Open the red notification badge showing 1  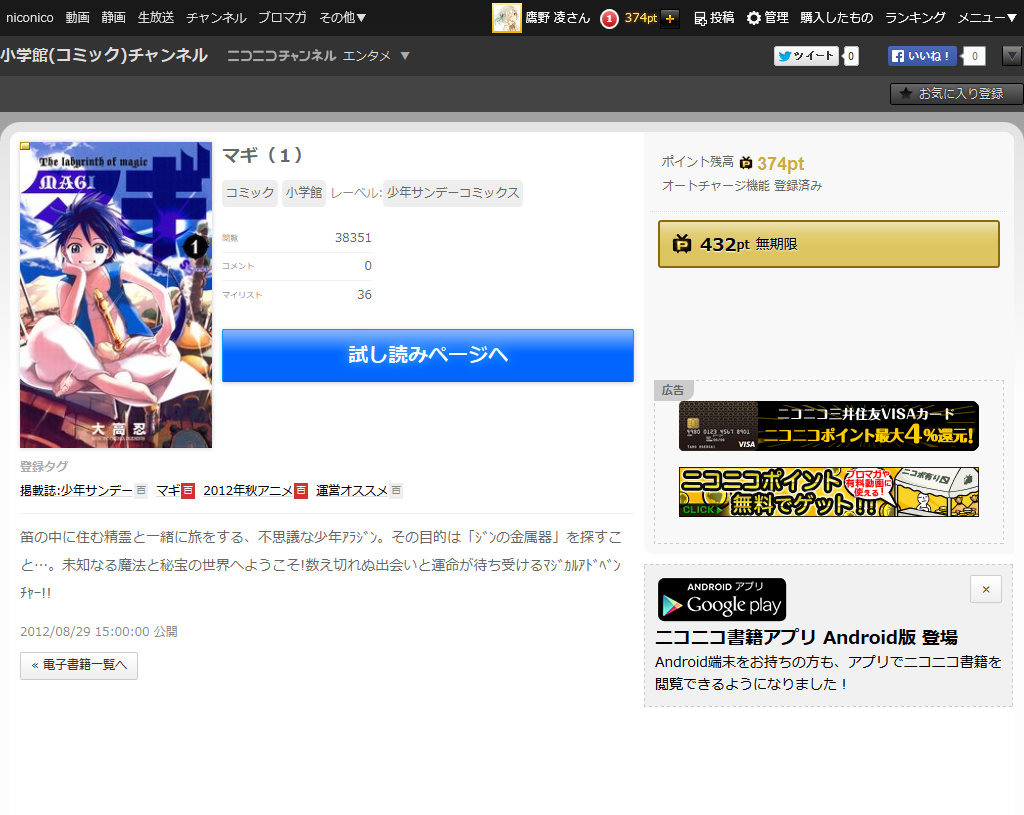(609, 18)
